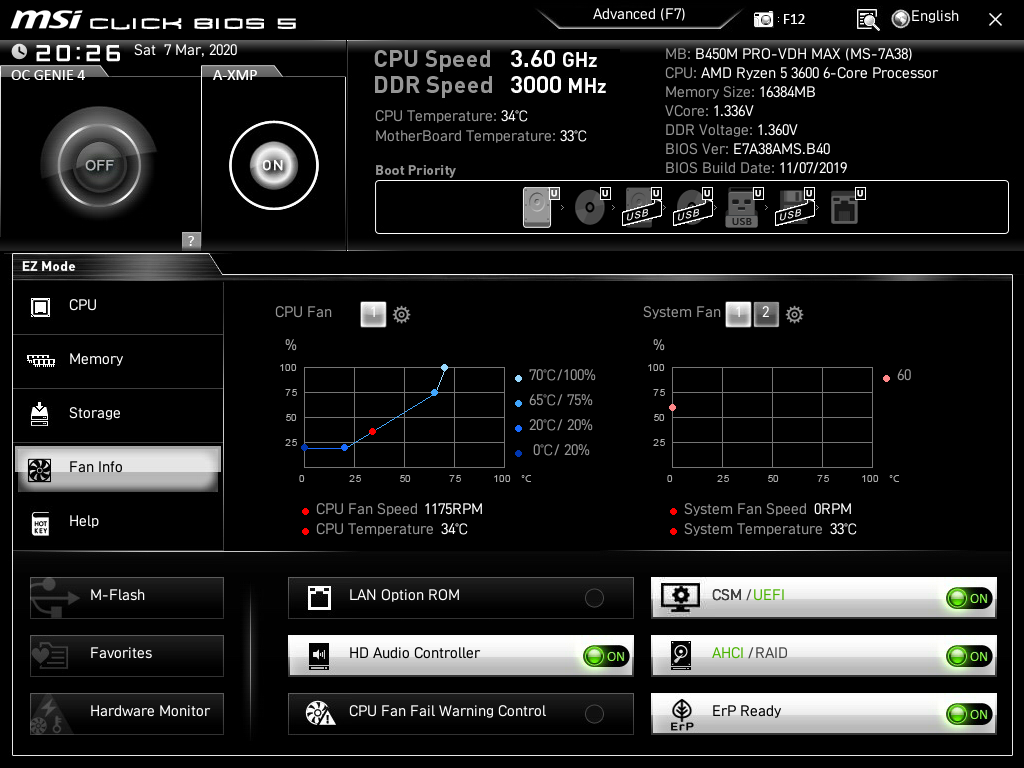Screen dimensions: 1024x768
Task: Open the CPU section in EZ Mode
Action: click(118, 306)
